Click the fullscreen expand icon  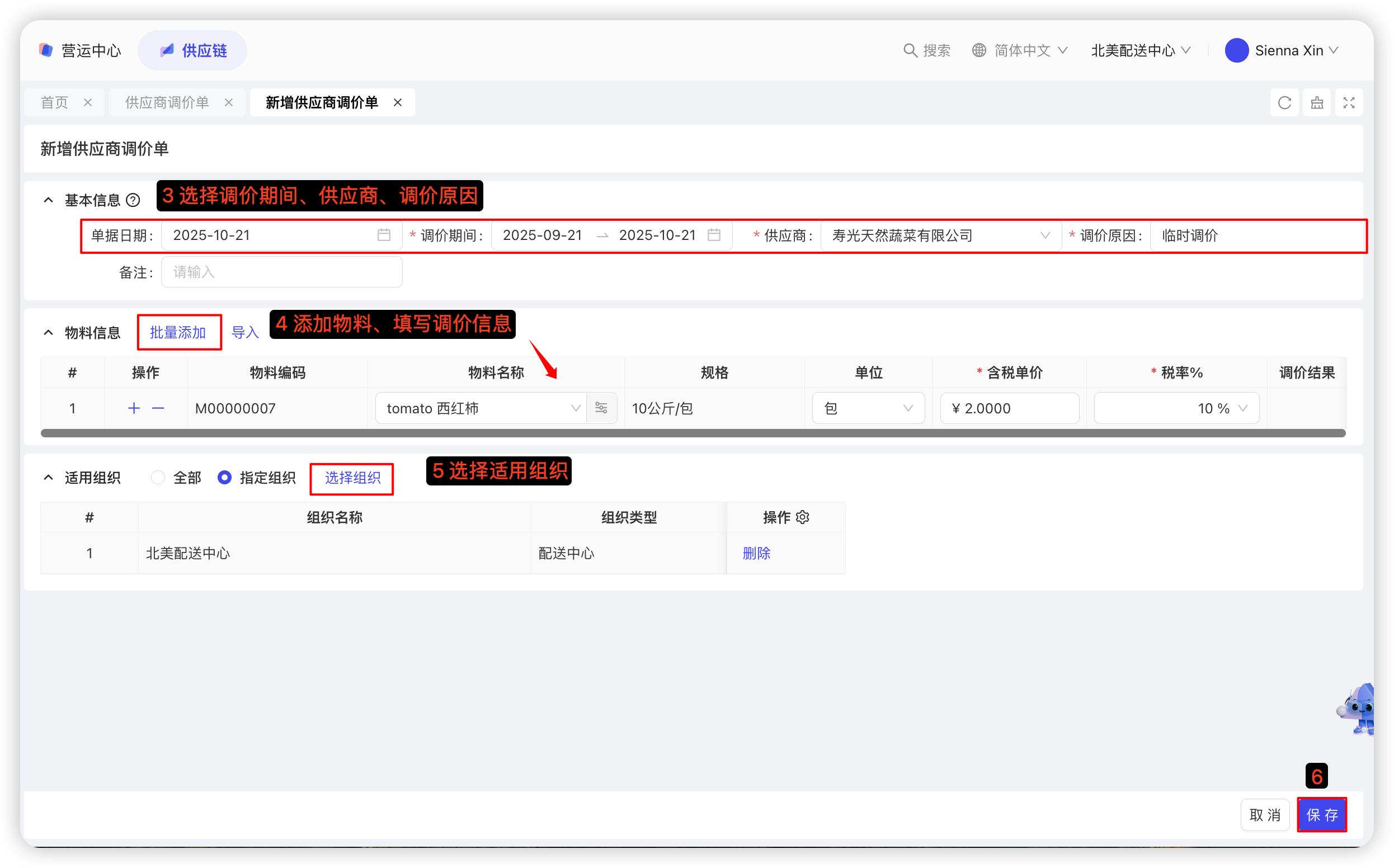click(1349, 103)
